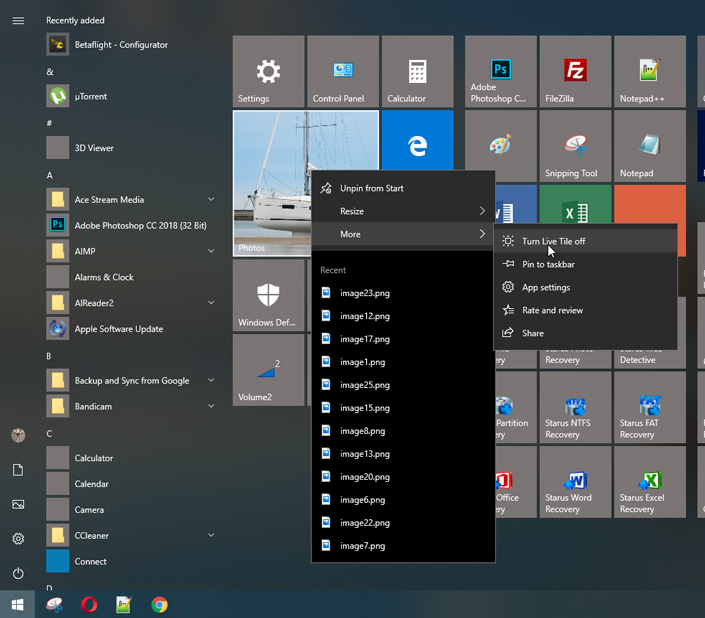The height and width of the screenshot is (618, 705).
Task: Open the Resize submenu
Action: 403,211
